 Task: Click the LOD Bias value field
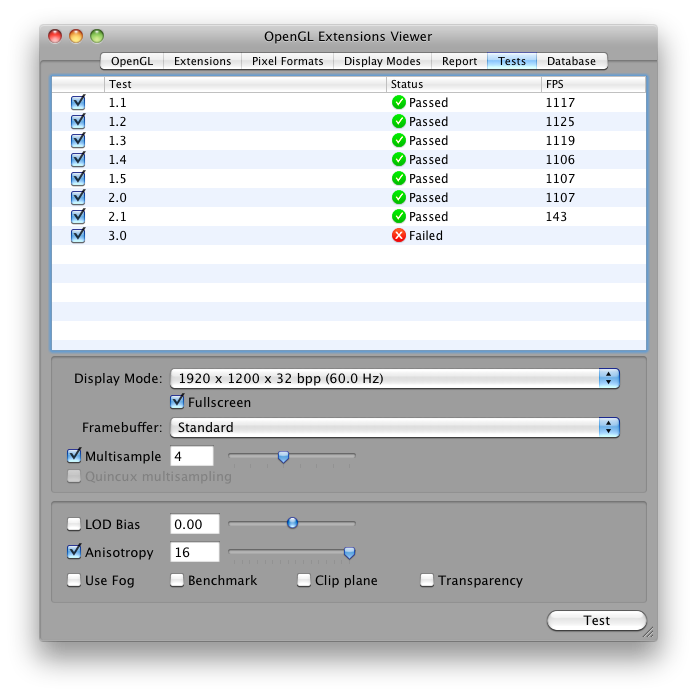click(x=195, y=524)
